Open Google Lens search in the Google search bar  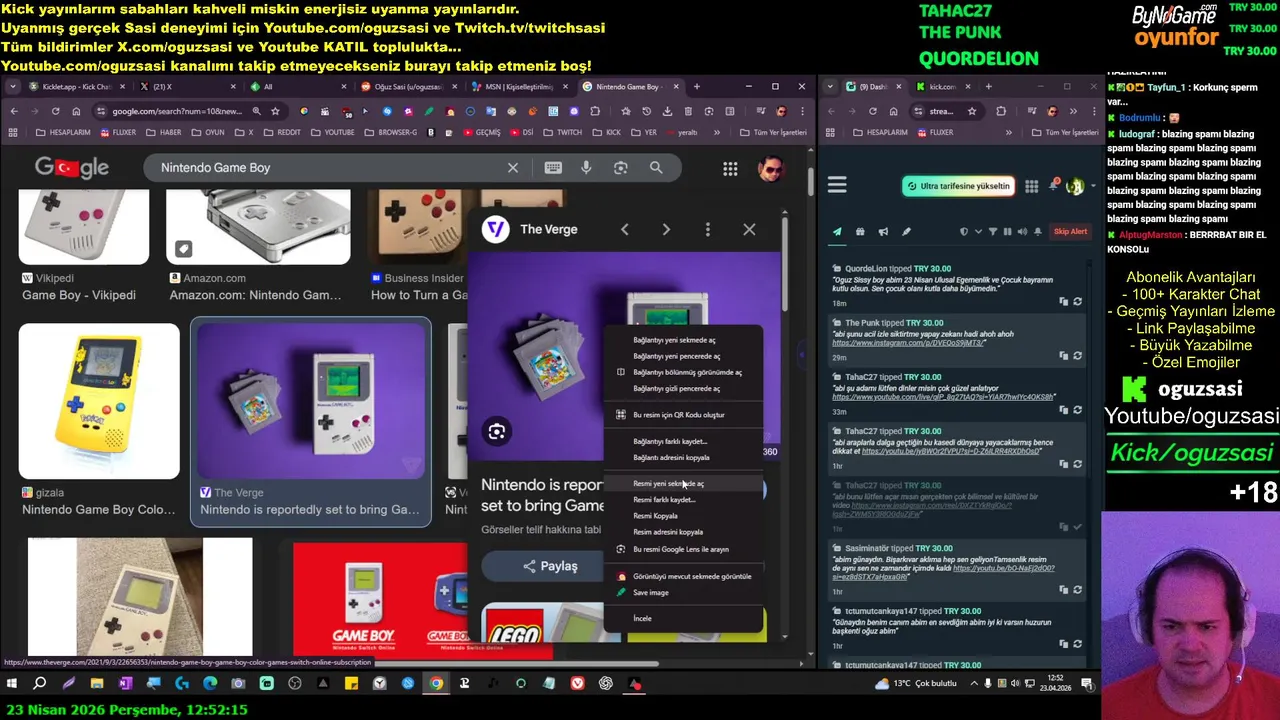pos(621,168)
